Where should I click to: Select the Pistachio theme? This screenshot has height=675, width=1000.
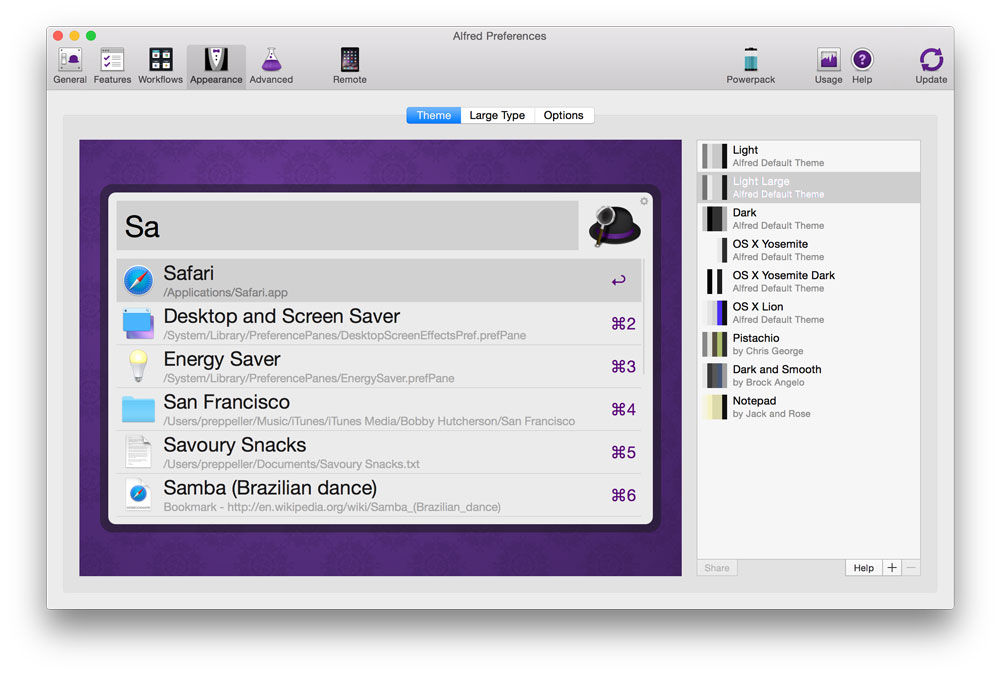[809, 344]
